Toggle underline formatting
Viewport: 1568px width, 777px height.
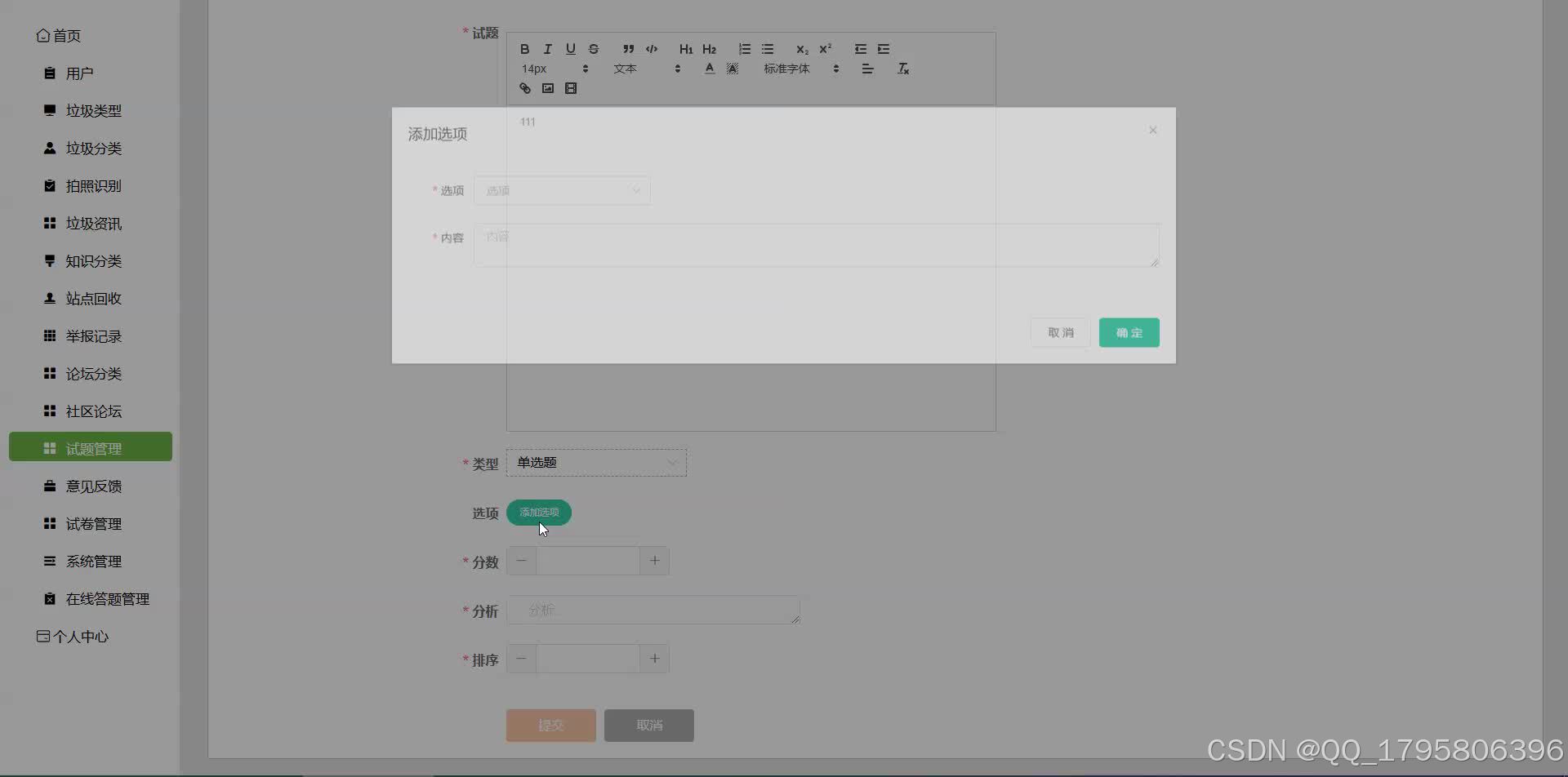[571, 49]
